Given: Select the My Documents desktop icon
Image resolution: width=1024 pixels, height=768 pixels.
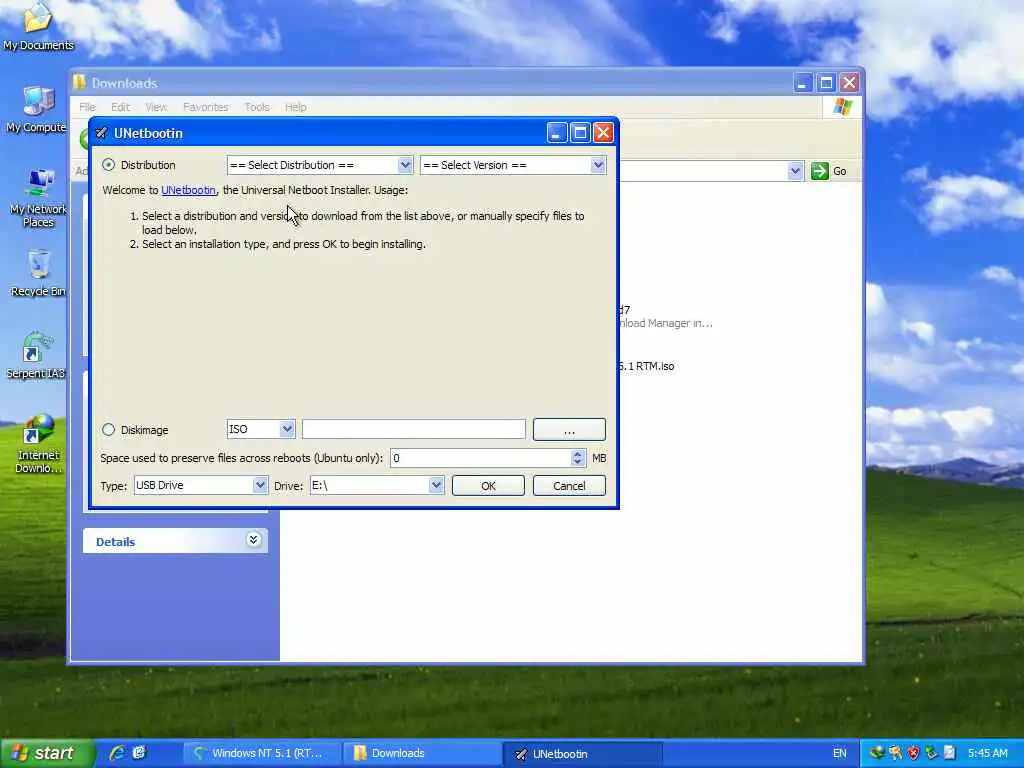Looking at the screenshot, I should 38,26.
